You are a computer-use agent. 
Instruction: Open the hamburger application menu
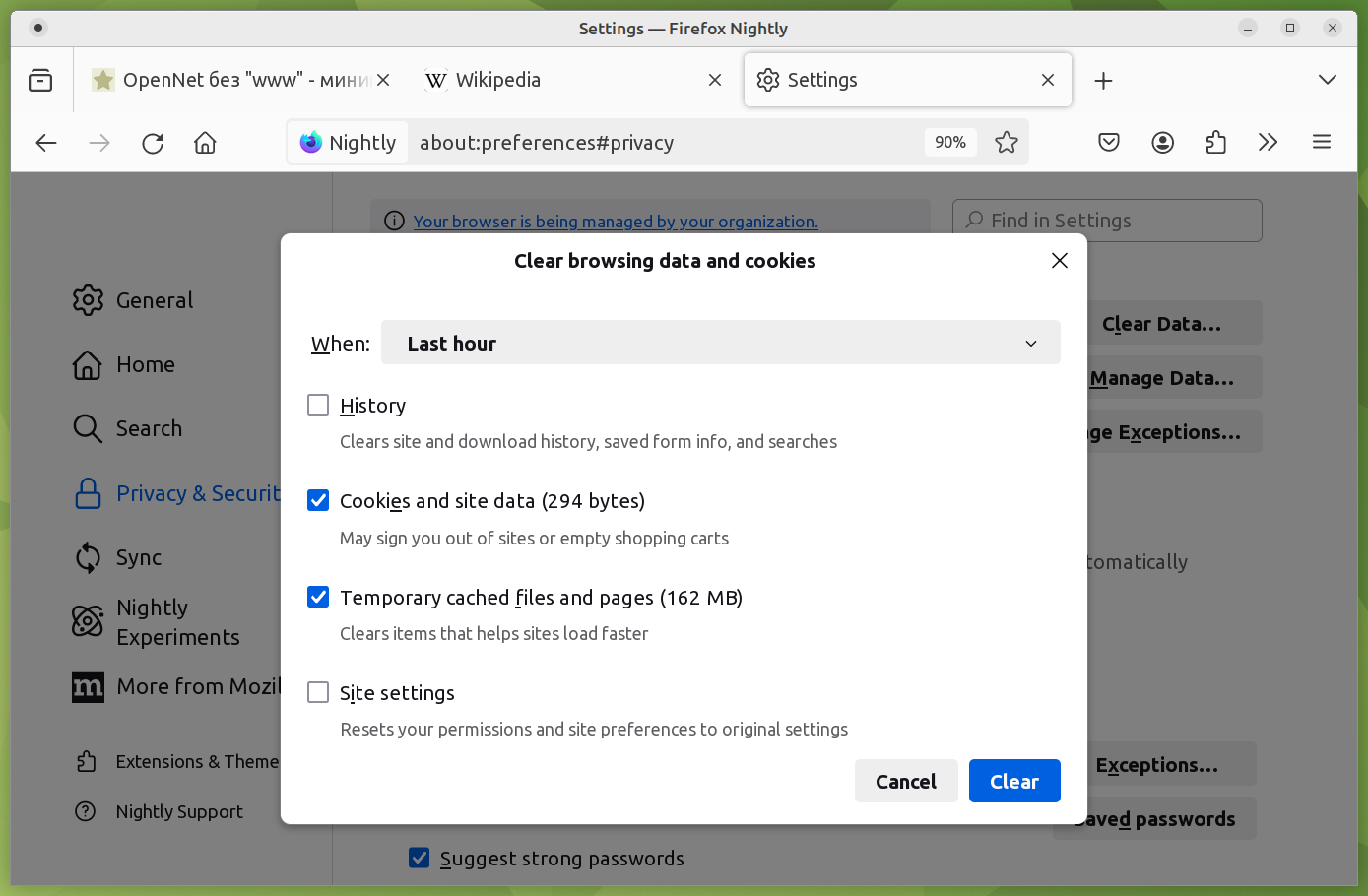(1322, 143)
